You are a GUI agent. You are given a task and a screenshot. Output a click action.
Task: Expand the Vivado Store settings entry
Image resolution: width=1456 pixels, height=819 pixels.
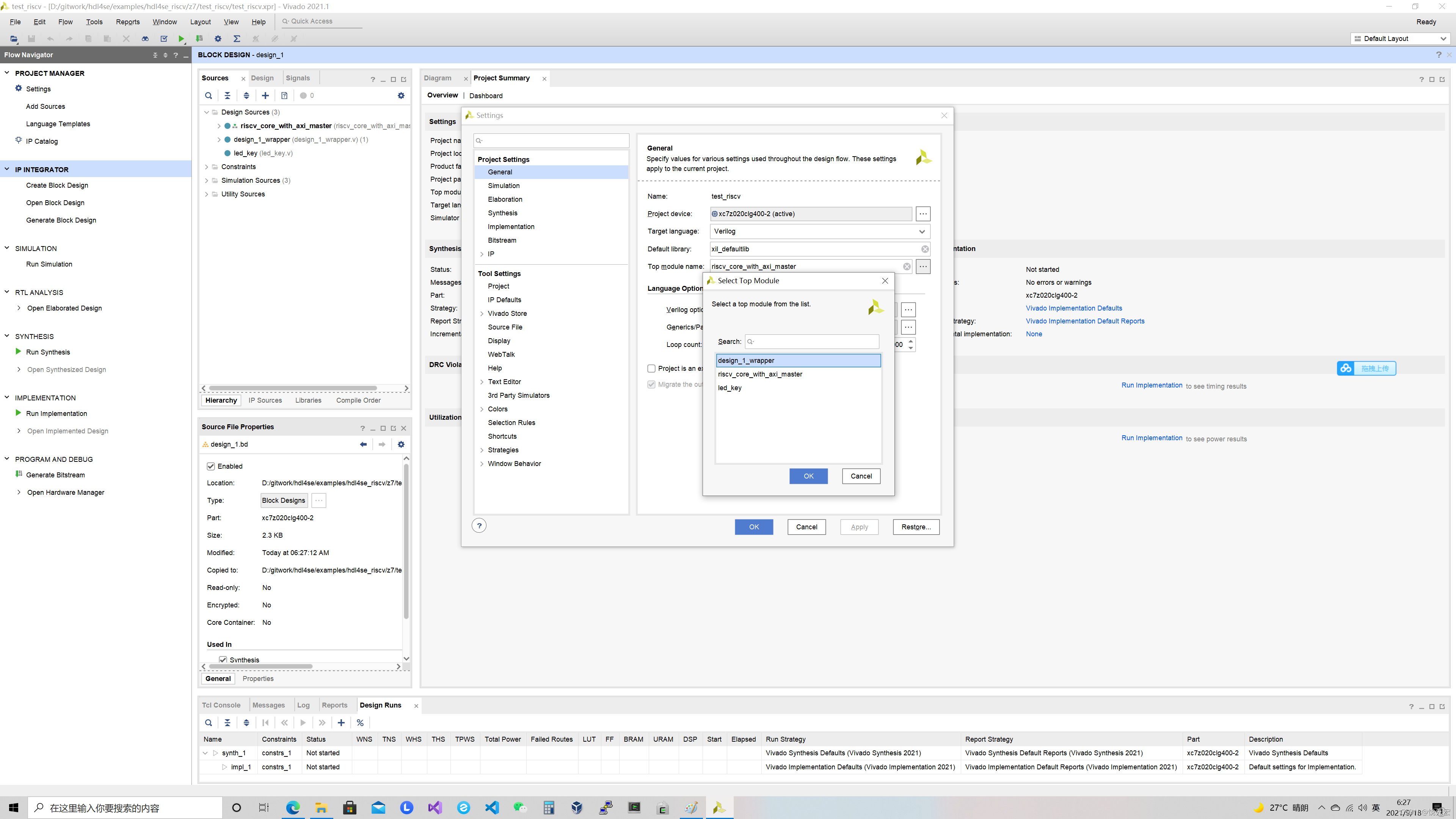[482, 314]
